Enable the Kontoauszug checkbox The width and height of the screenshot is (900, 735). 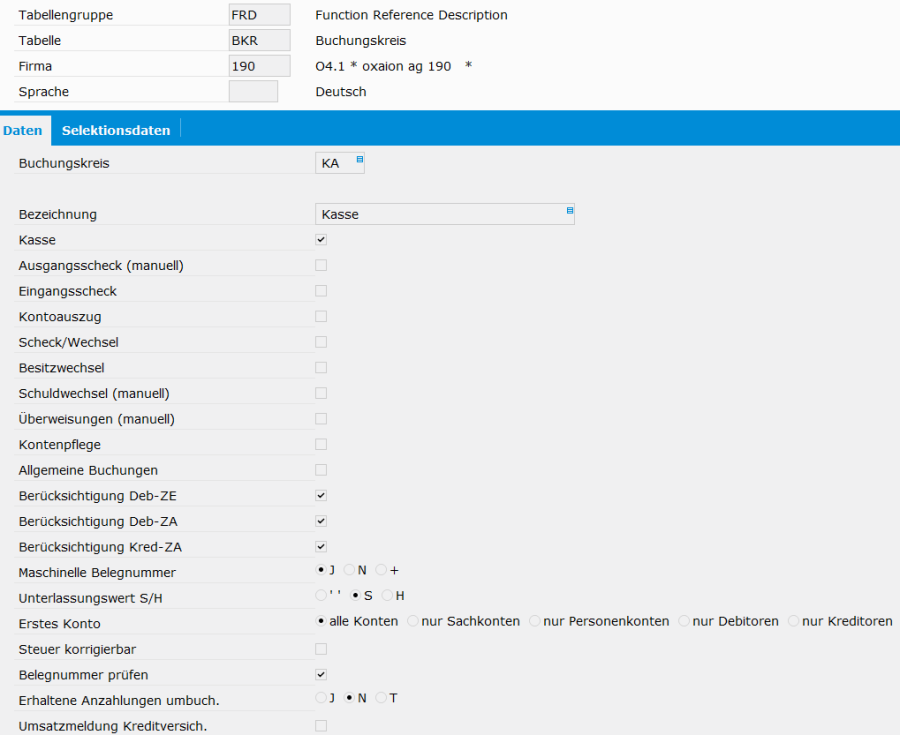point(321,316)
